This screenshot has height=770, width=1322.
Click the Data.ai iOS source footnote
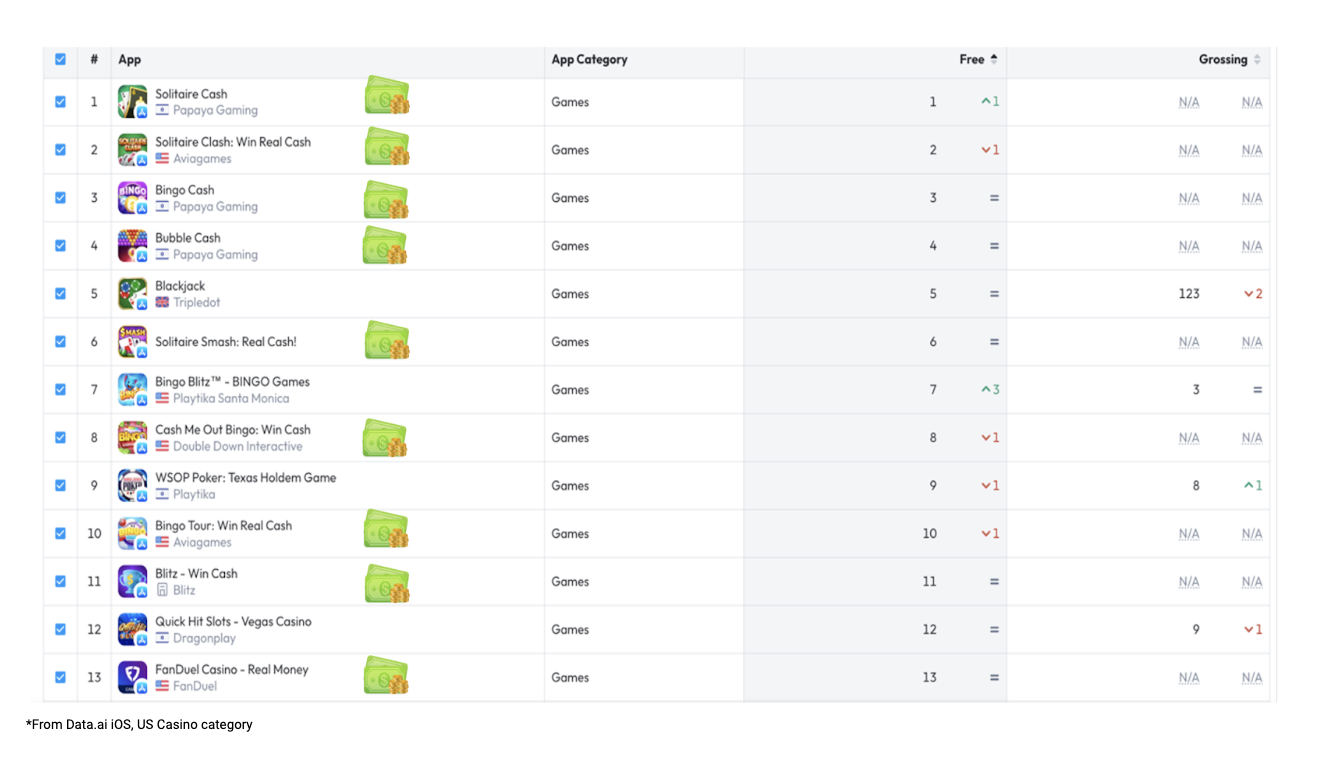click(x=139, y=724)
